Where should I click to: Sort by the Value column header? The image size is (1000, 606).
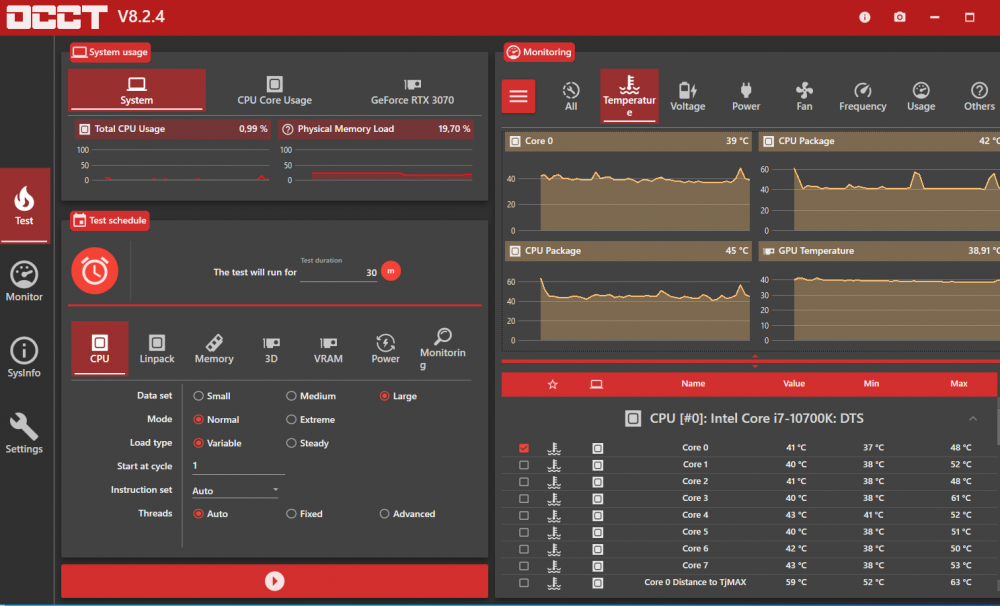793,384
